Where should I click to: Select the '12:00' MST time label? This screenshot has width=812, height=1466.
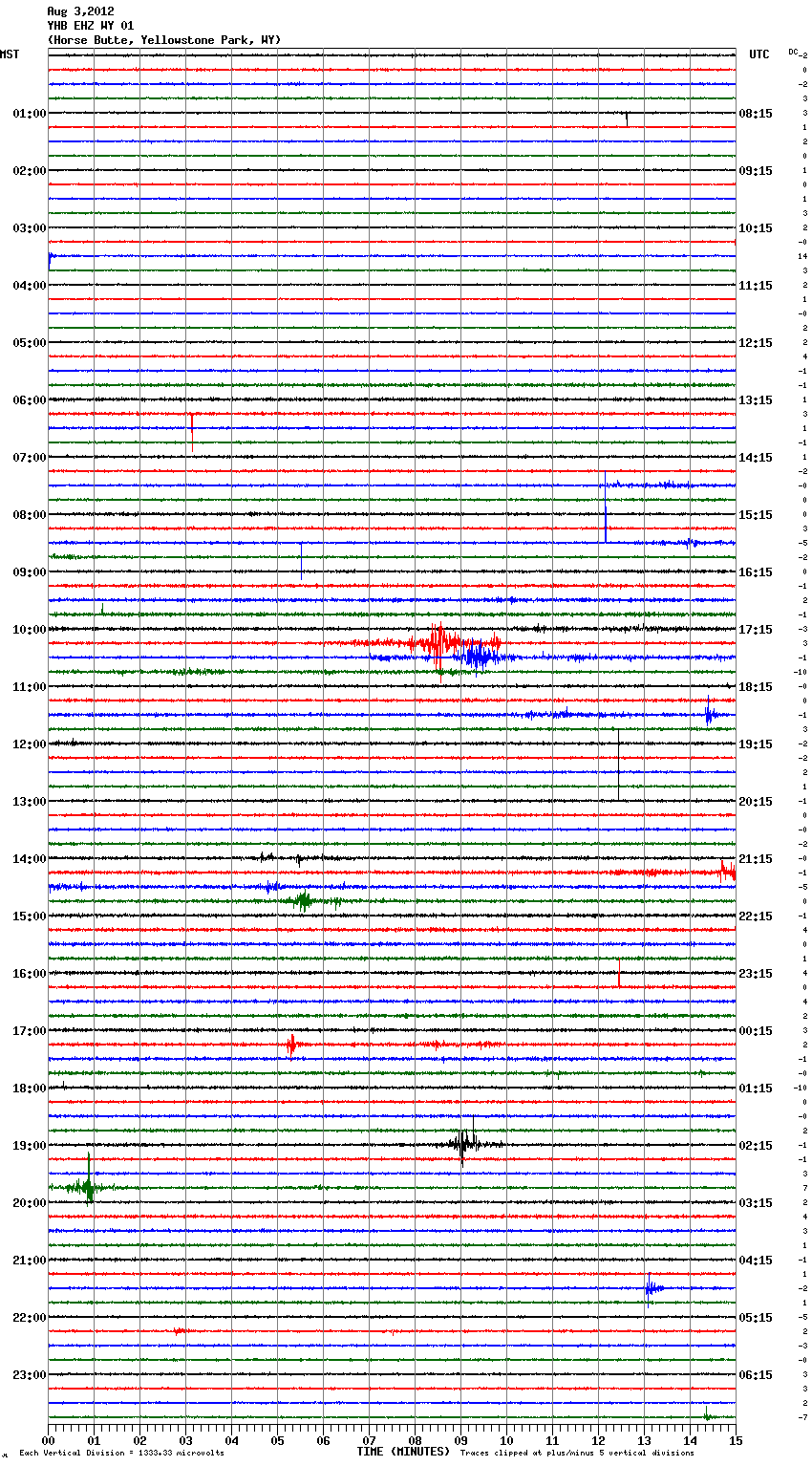tap(30, 744)
